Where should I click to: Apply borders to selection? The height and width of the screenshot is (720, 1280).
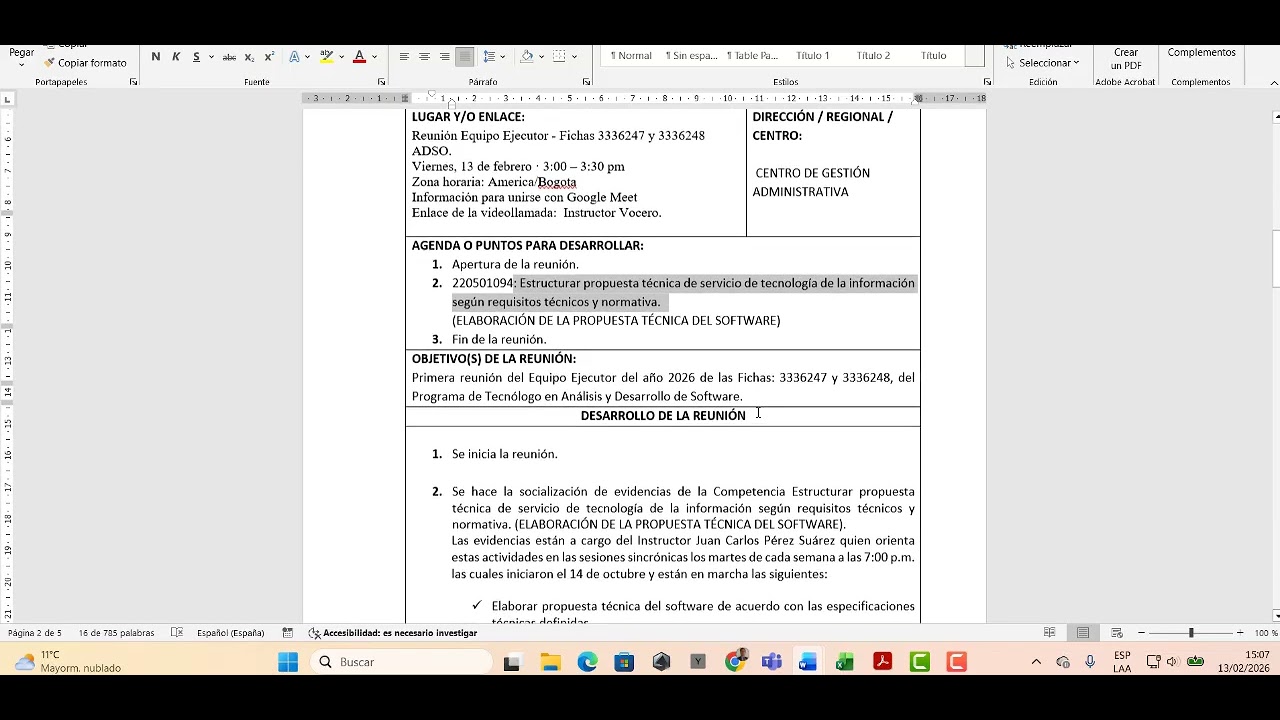pos(560,57)
